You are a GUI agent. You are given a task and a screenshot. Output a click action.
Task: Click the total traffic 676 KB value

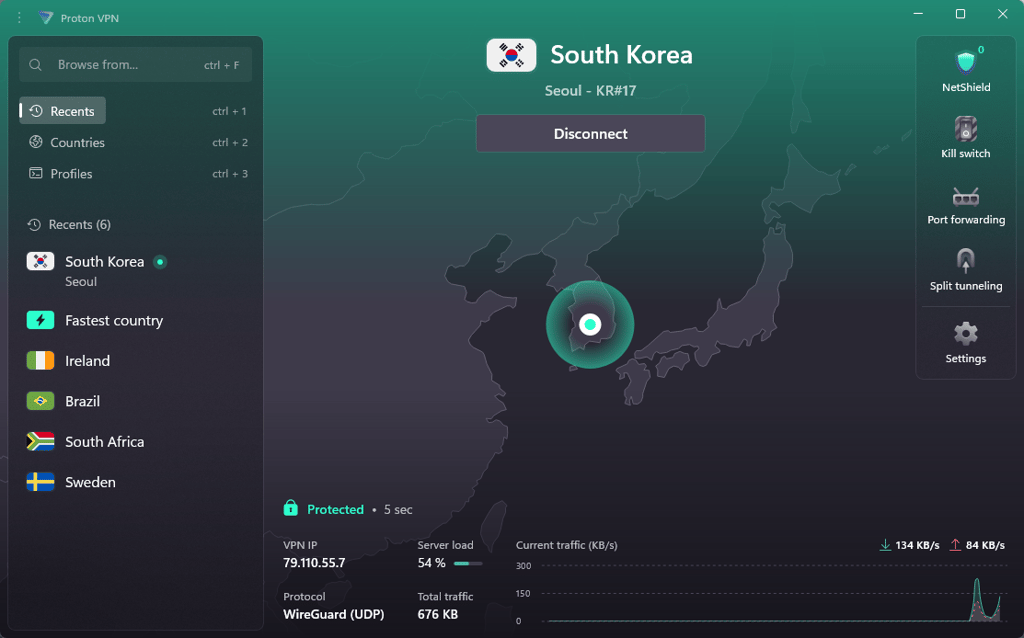click(438, 614)
